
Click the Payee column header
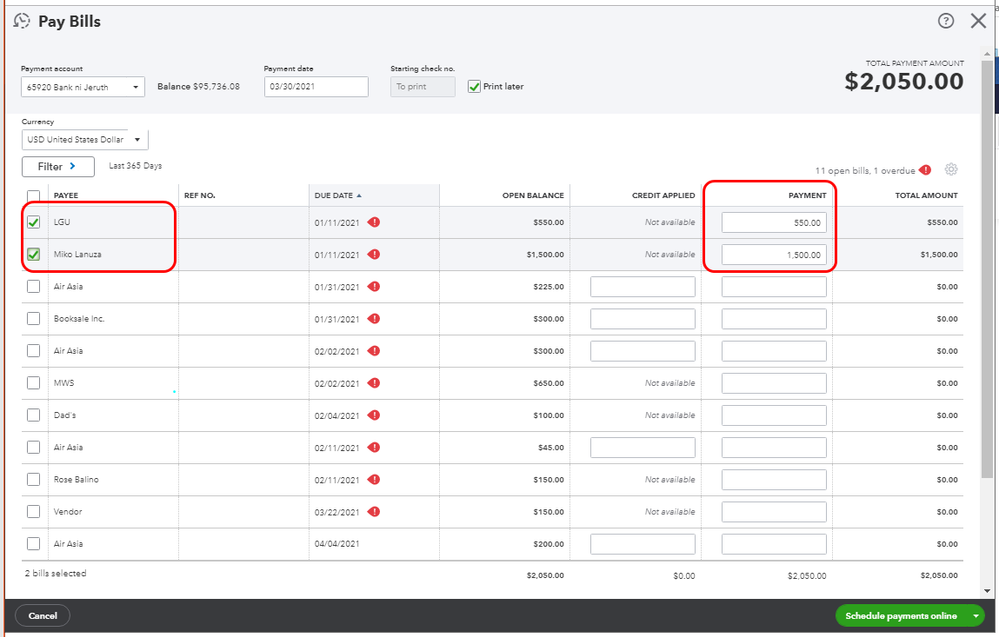pyautogui.click(x=67, y=195)
